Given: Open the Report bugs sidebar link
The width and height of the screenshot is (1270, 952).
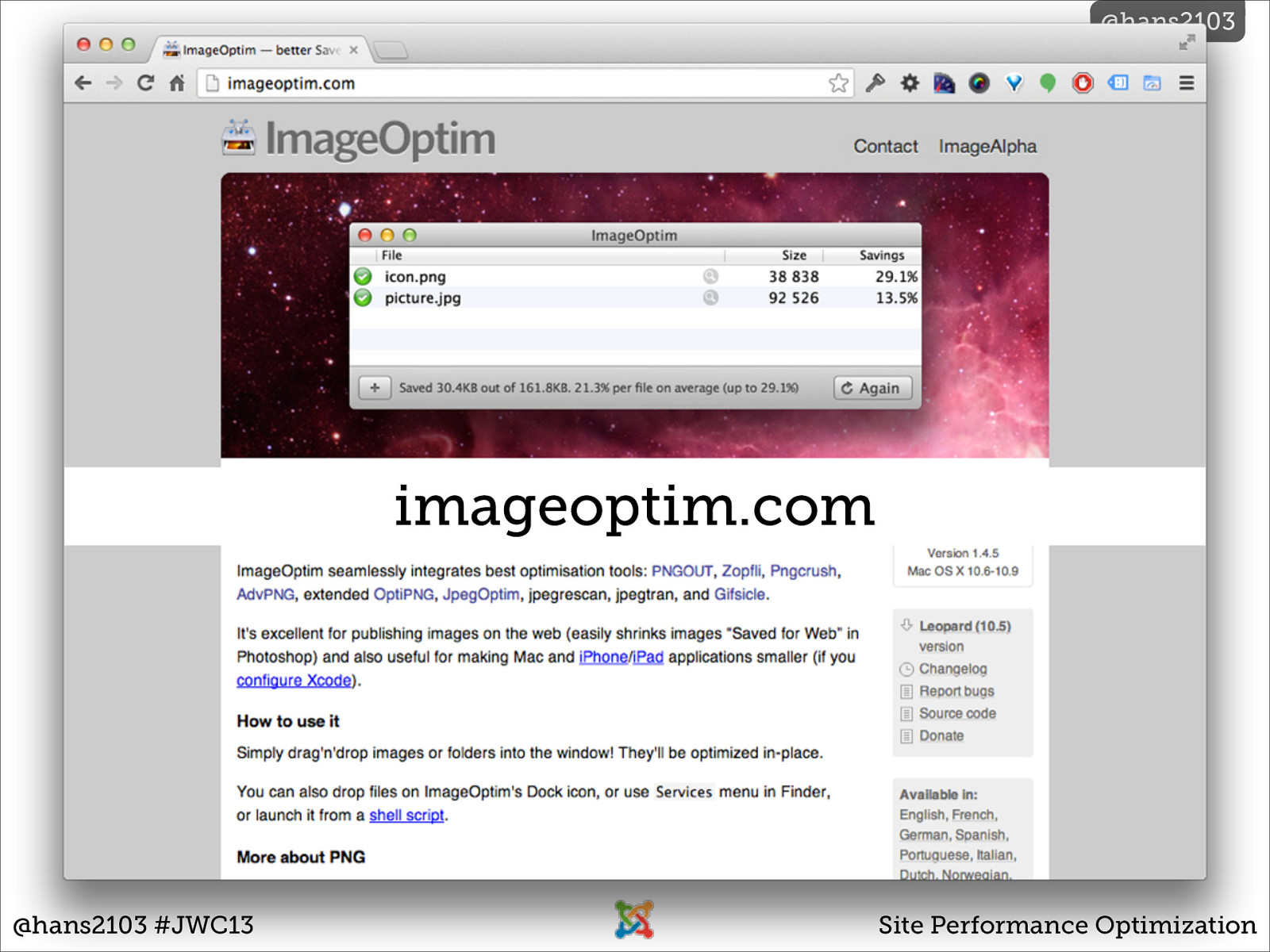Looking at the screenshot, I should 956,691.
